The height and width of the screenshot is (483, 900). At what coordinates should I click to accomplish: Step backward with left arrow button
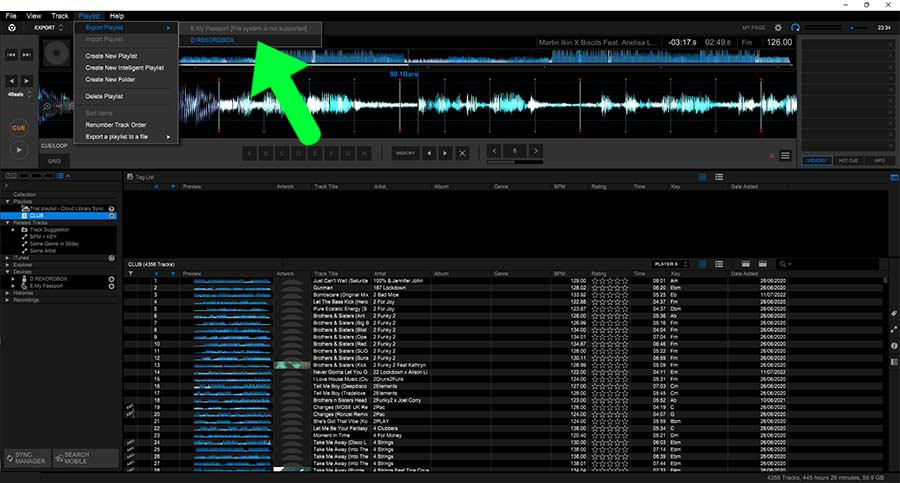pos(11,81)
